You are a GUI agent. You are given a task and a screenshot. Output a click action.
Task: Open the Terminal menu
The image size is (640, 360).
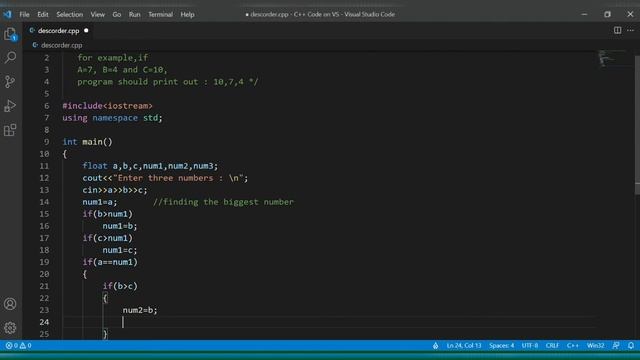coord(160,14)
